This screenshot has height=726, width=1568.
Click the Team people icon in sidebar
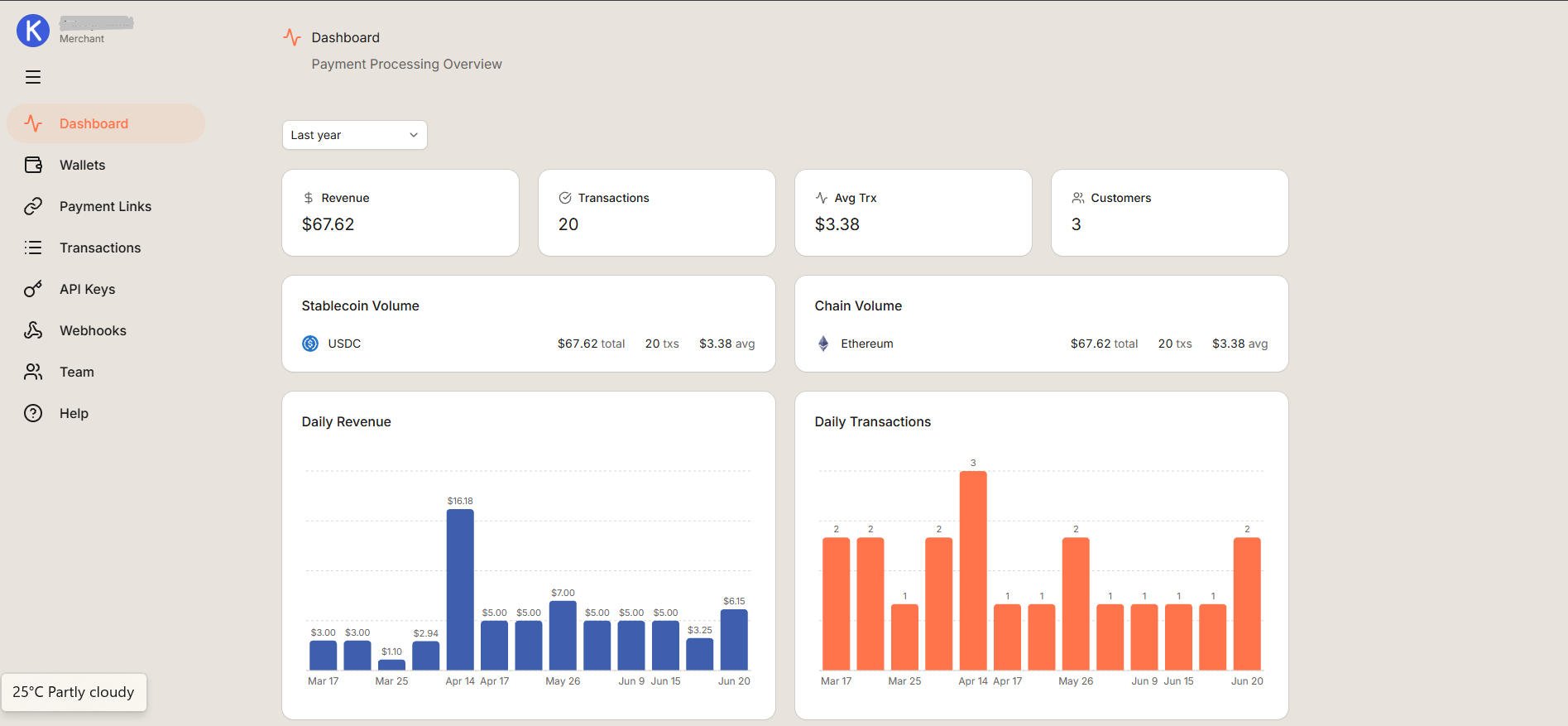33,372
